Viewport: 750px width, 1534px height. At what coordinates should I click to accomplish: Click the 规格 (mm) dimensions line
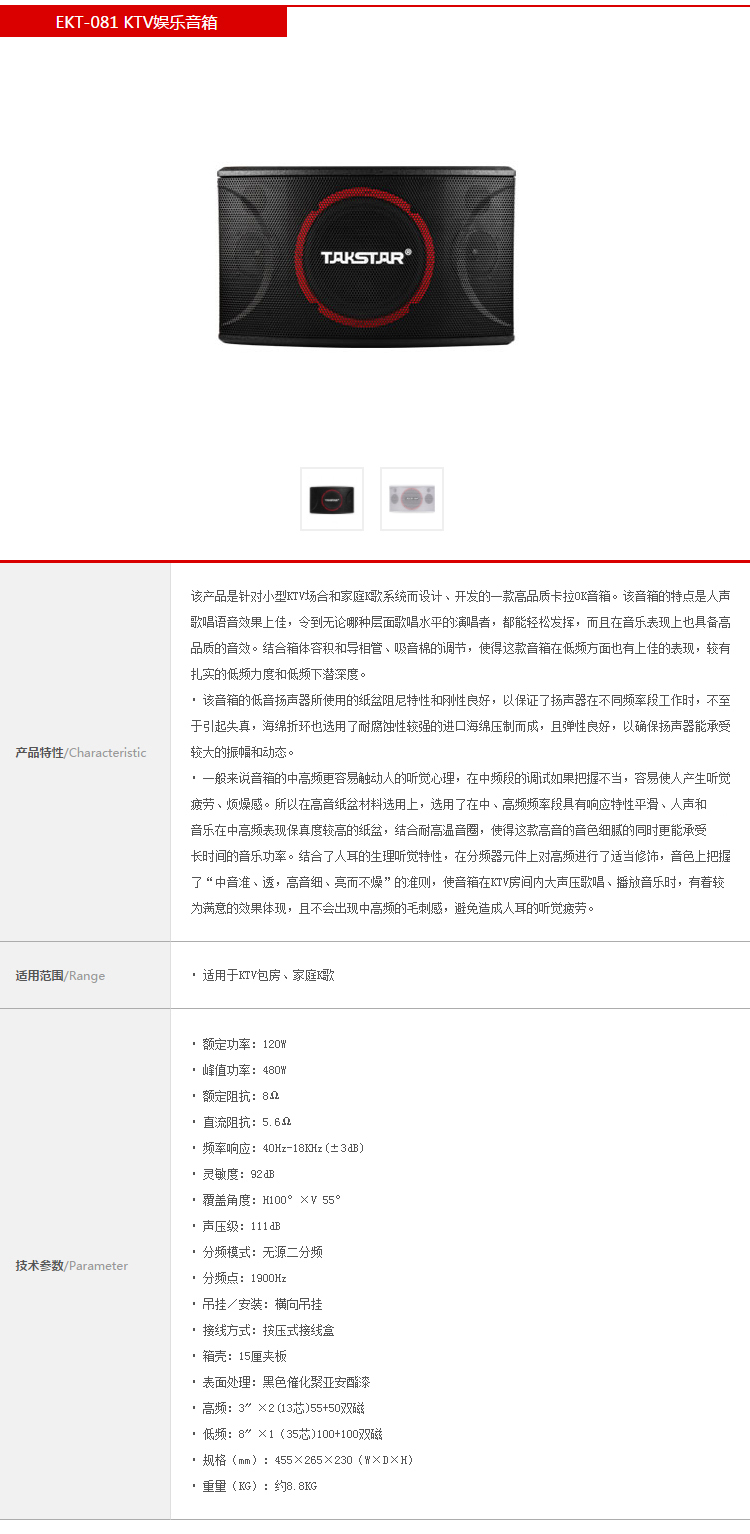tap(307, 1460)
